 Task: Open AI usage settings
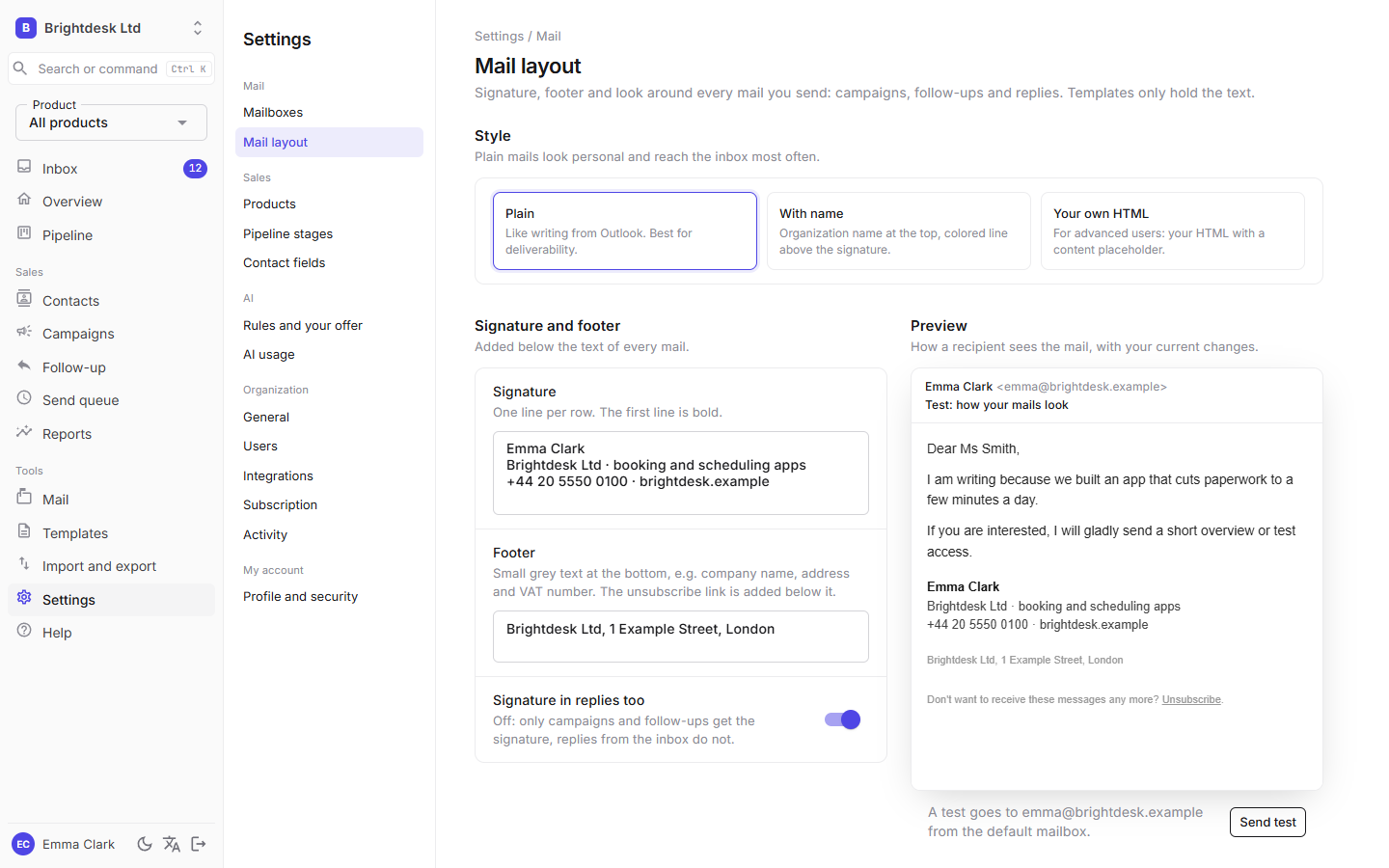pyautogui.click(x=329, y=355)
